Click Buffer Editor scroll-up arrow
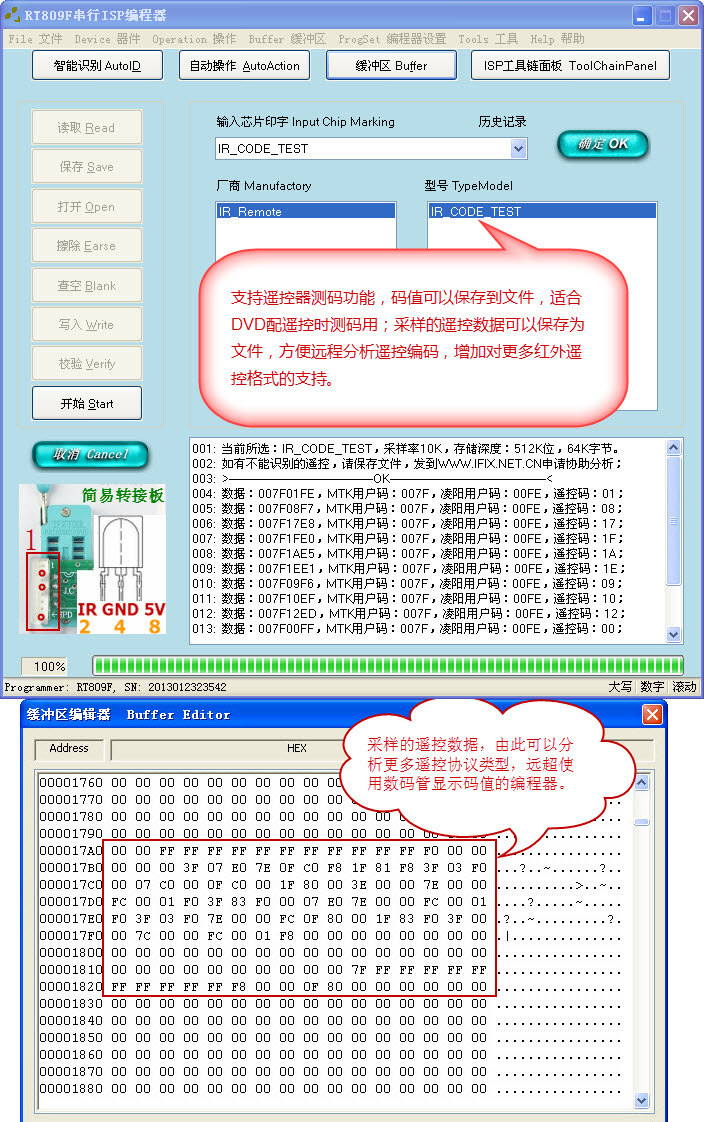 pyautogui.click(x=642, y=782)
